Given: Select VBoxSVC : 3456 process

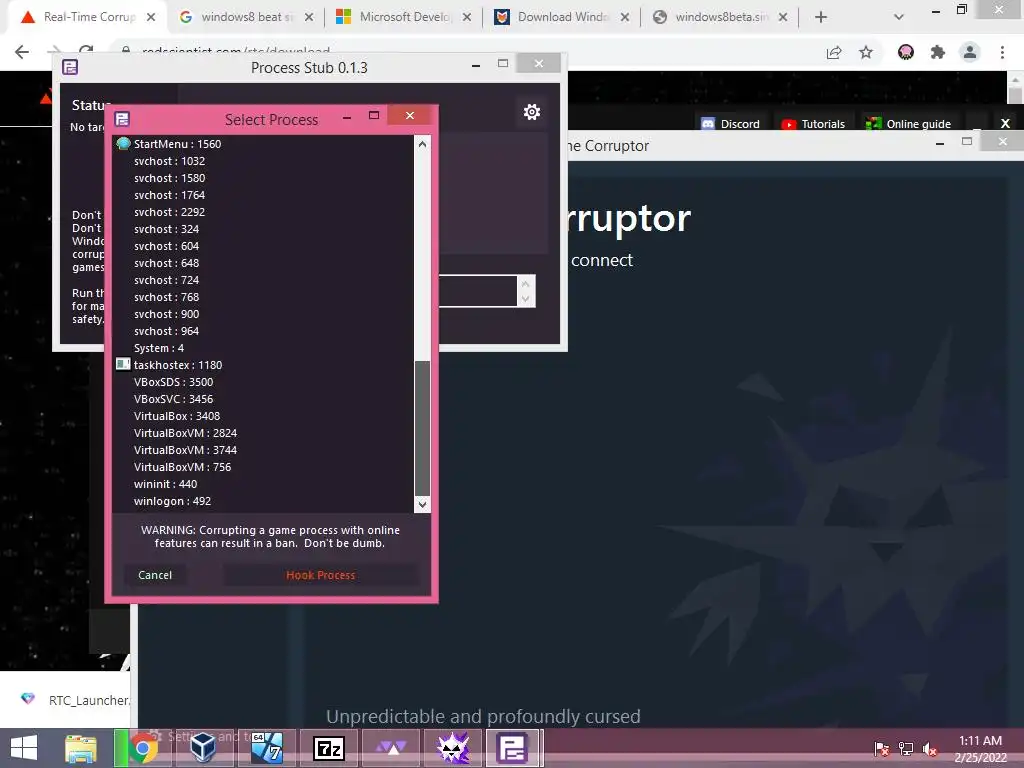Looking at the screenshot, I should (x=264, y=398).
